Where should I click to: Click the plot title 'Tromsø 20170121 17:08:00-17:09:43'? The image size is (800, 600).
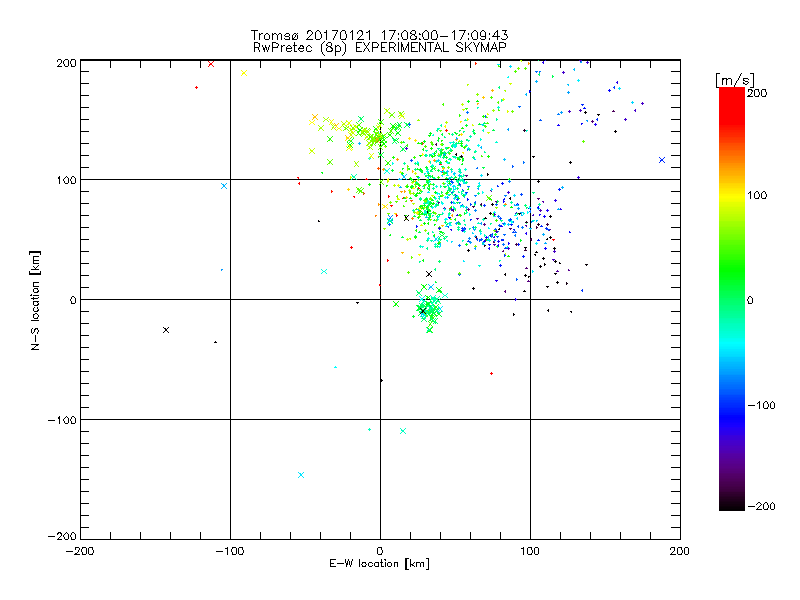(x=379, y=35)
